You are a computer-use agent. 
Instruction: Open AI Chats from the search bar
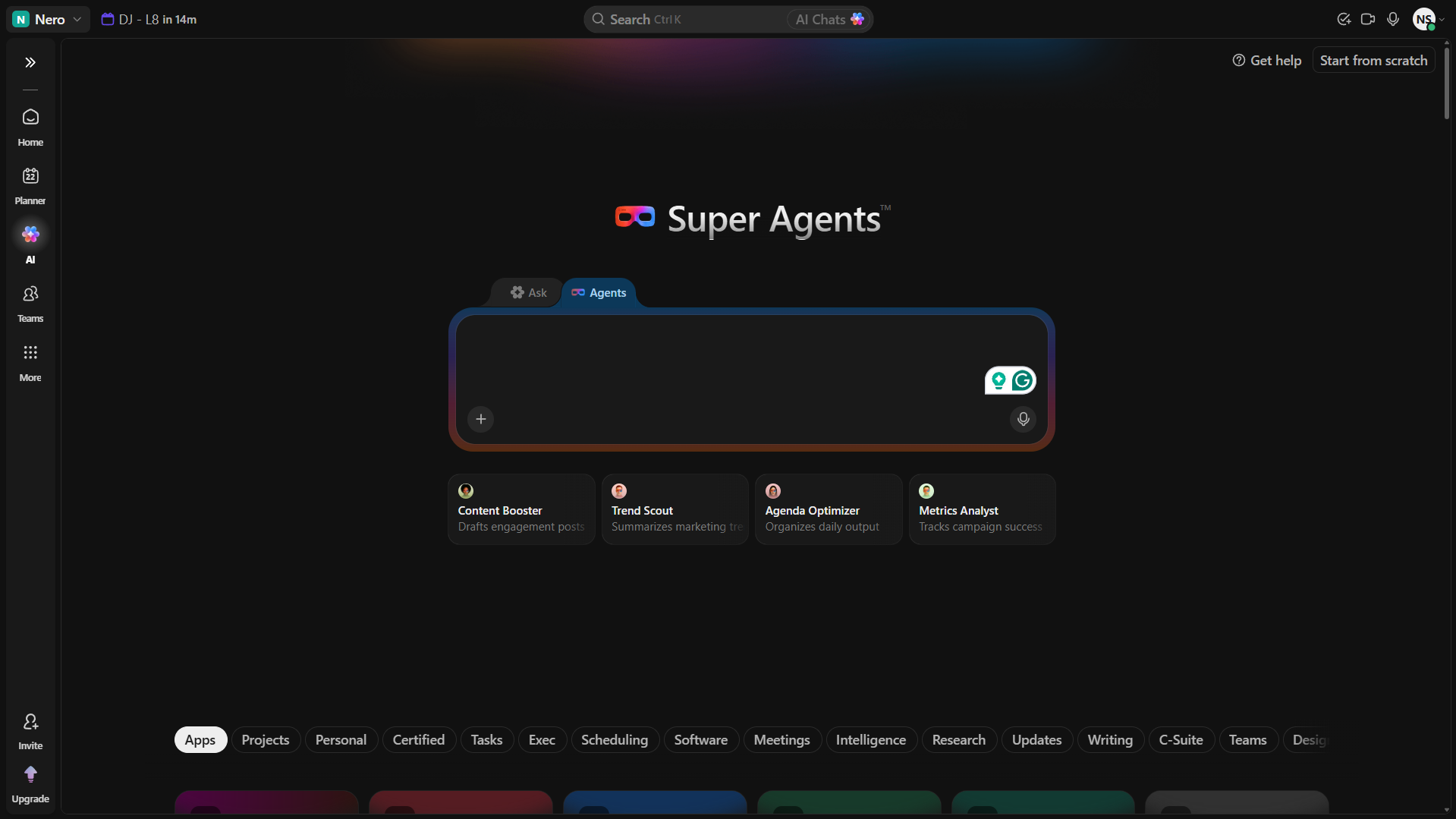(x=829, y=19)
